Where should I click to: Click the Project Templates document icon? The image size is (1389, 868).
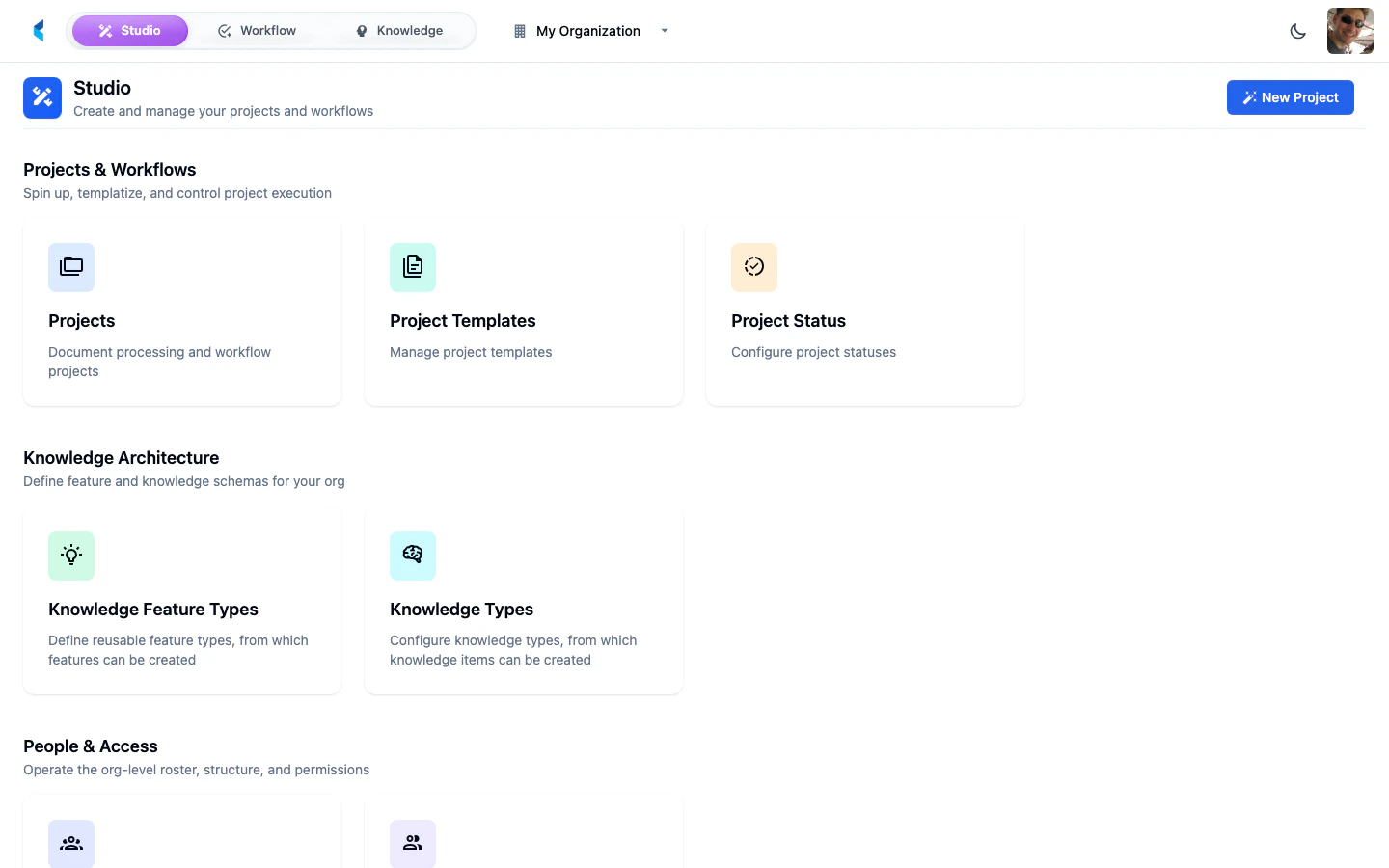coord(413,267)
